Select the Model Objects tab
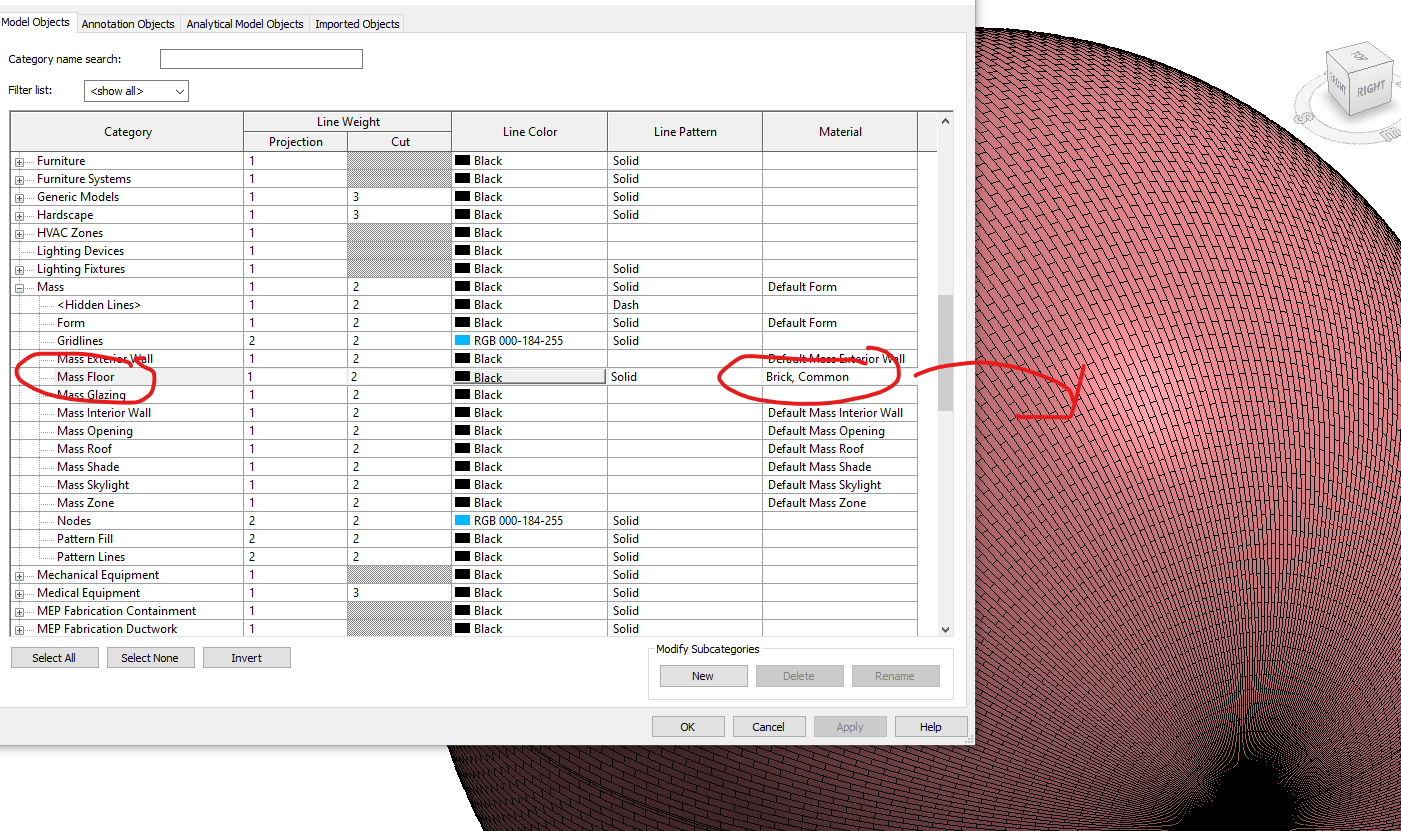 [x=36, y=22]
